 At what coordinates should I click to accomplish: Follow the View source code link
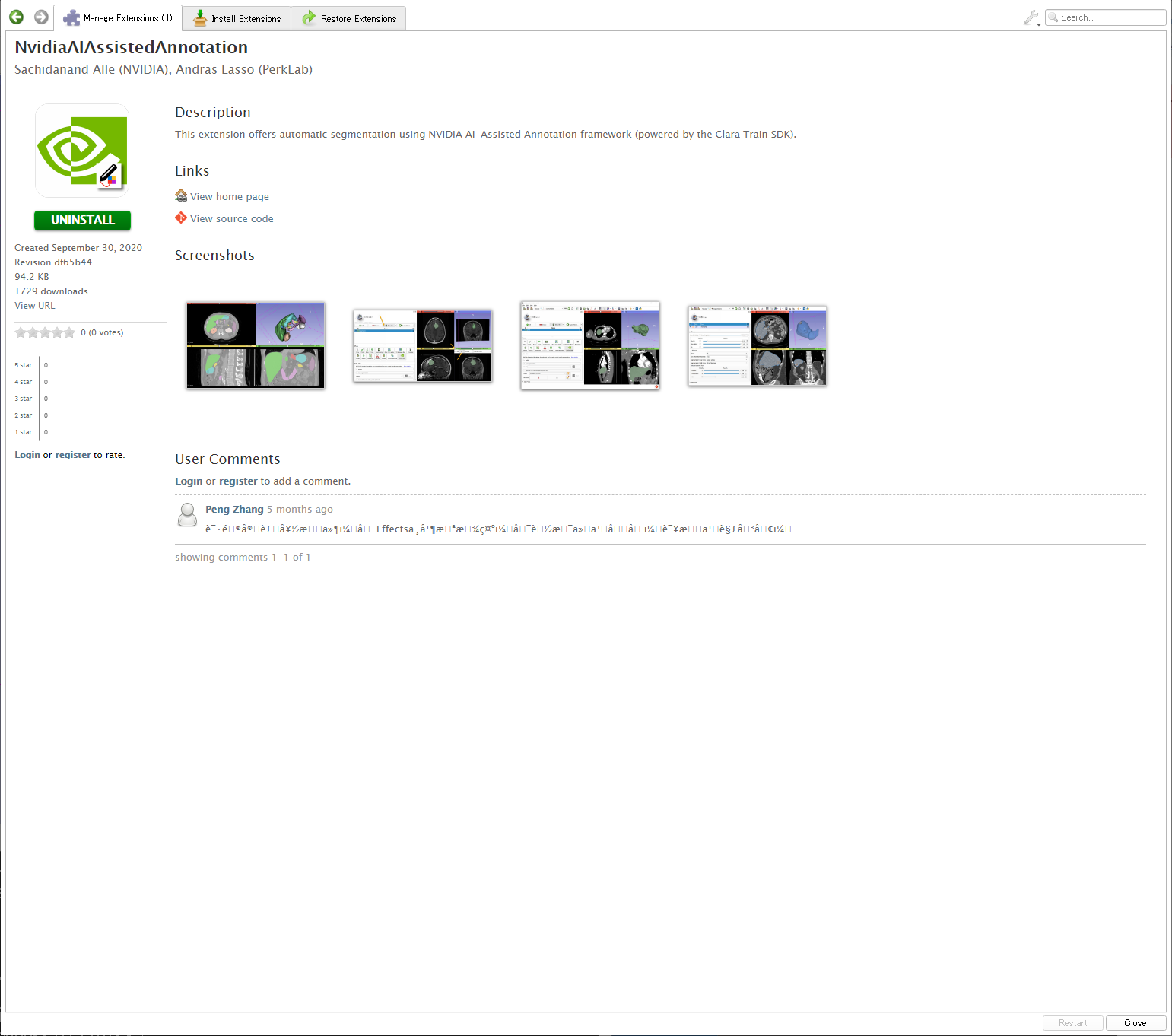[232, 218]
